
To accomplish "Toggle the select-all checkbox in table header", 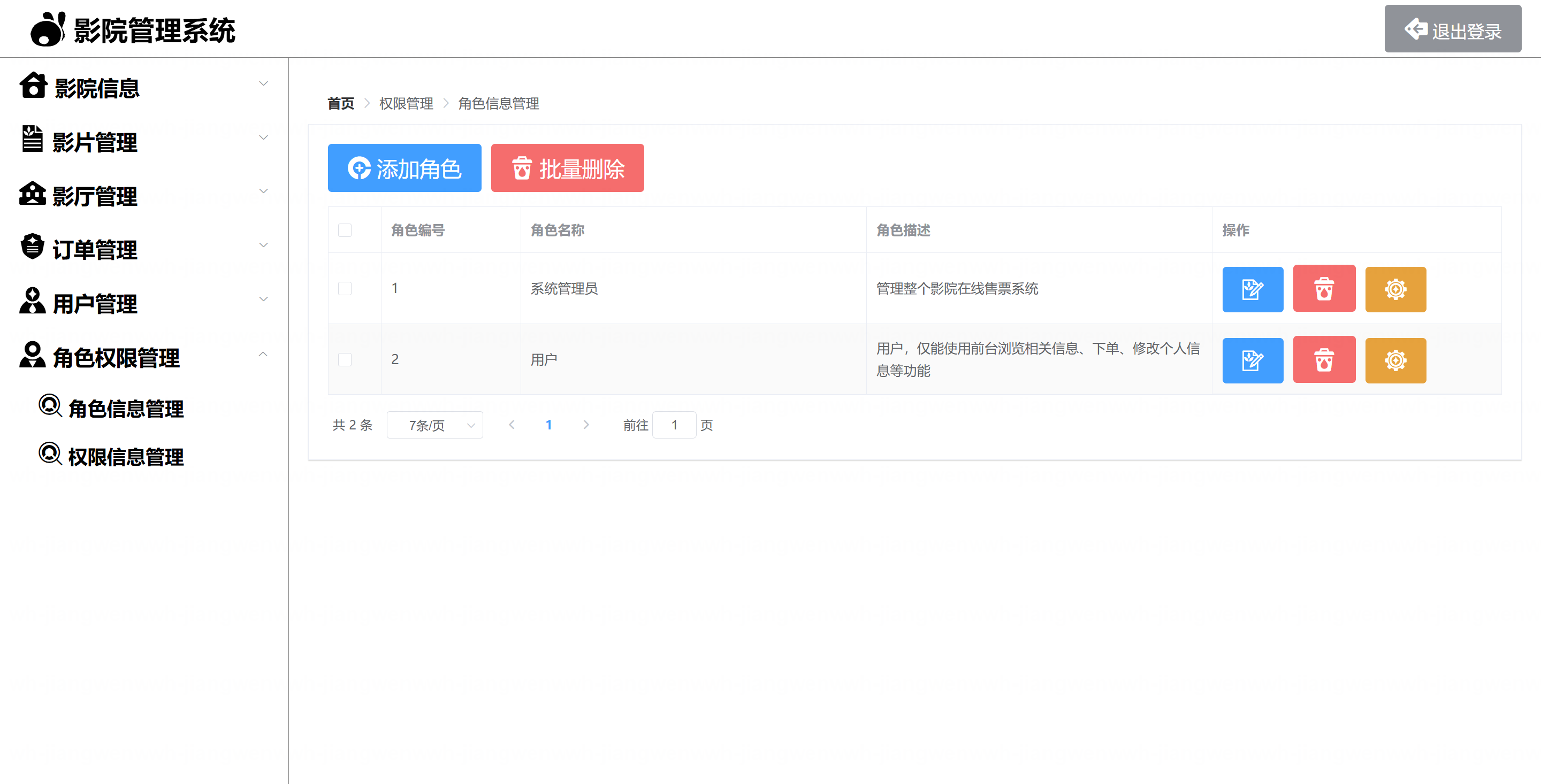I will 345,230.
